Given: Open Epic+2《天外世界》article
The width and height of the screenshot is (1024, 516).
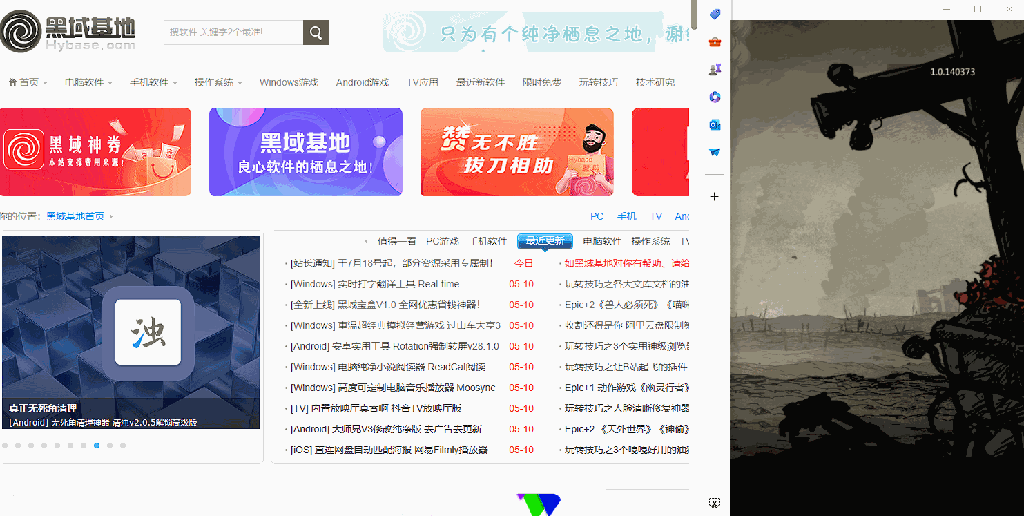Looking at the screenshot, I should (x=627, y=429).
